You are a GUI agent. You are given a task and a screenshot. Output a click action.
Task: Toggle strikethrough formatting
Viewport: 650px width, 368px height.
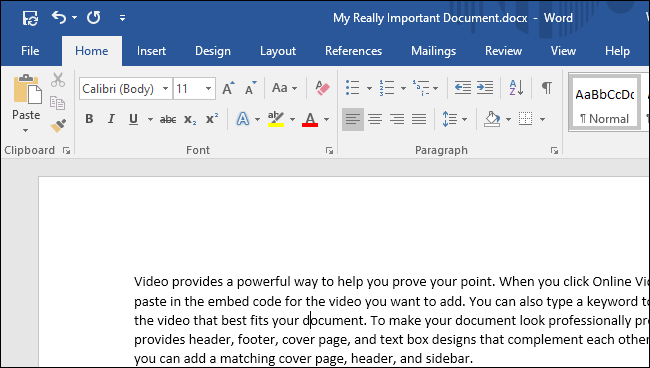pos(168,119)
